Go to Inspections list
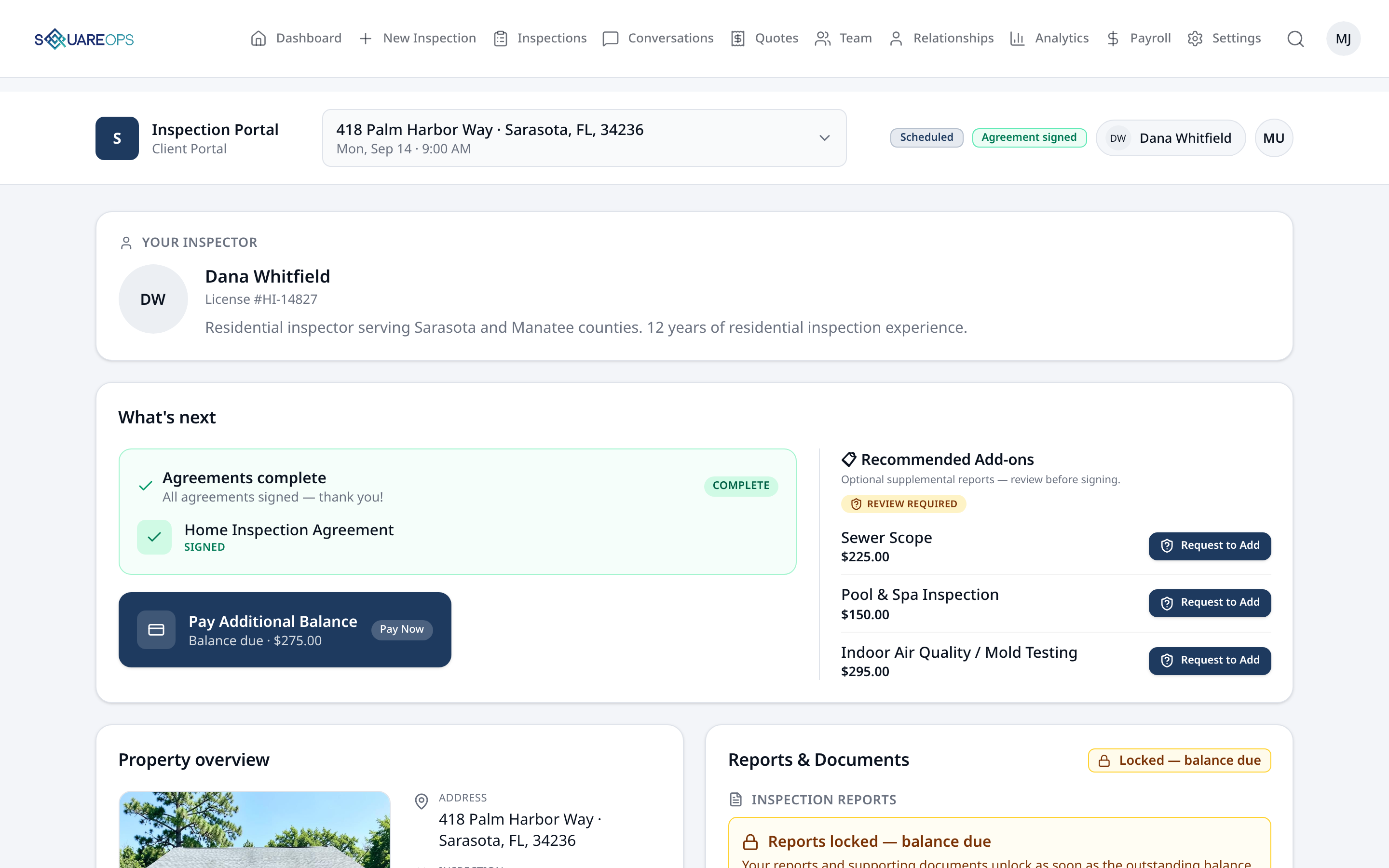Image resolution: width=1389 pixels, height=868 pixels. pos(540,39)
